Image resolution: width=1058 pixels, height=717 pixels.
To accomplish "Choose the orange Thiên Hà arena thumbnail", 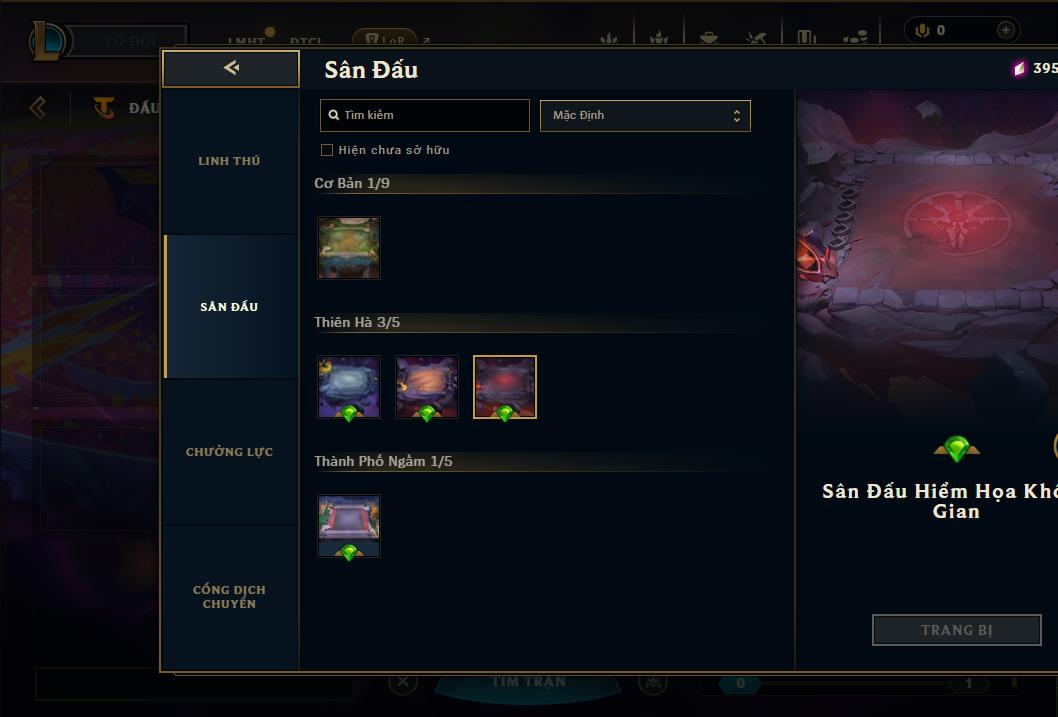I will (x=427, y=387).
